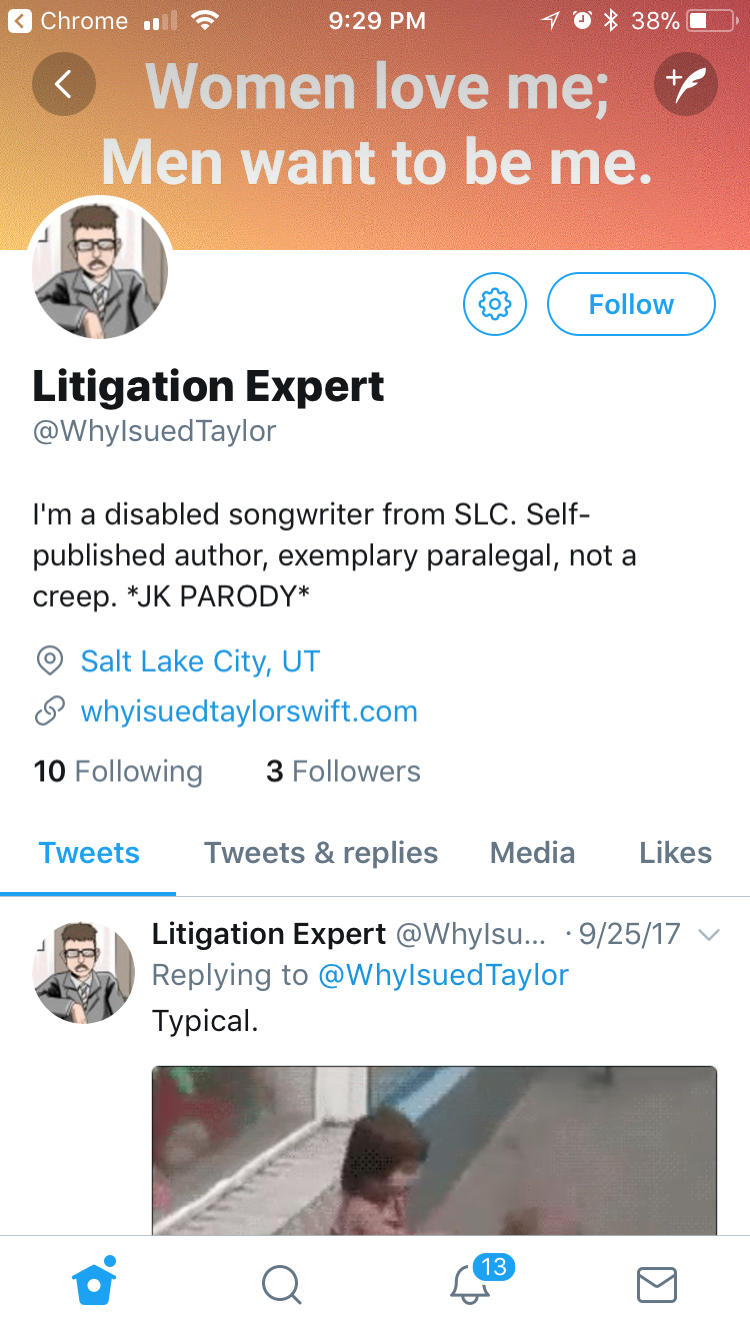The width and height of the screenshot is (750, 1334).
Task: Open the profile avatar picture
Action: click(x=99, y=269)
